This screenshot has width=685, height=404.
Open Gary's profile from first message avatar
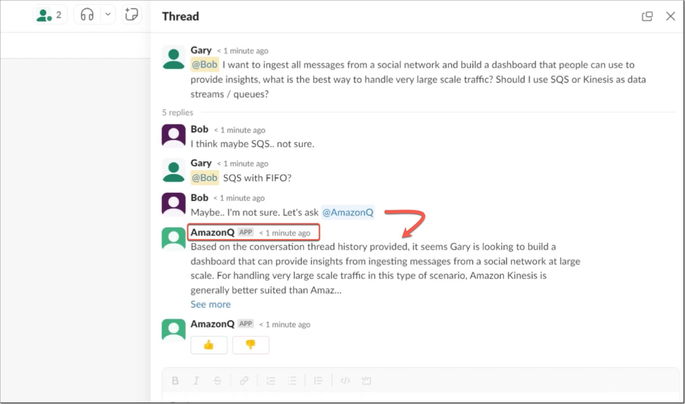173,58
